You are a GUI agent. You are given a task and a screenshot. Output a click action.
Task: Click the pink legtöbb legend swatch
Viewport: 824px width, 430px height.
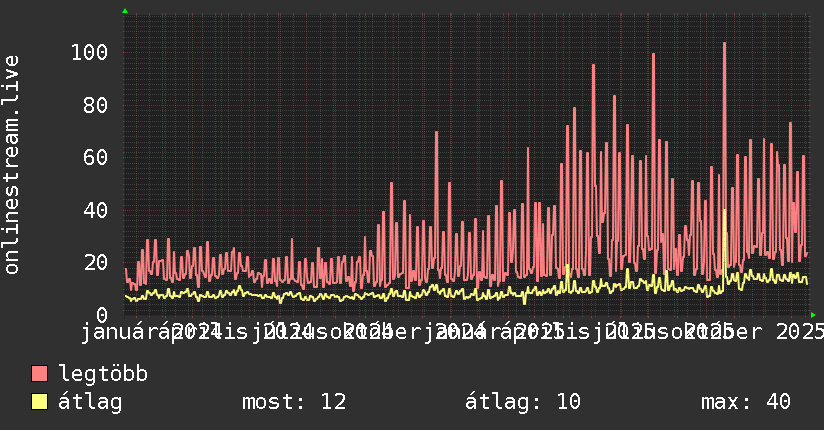(39, 373)
